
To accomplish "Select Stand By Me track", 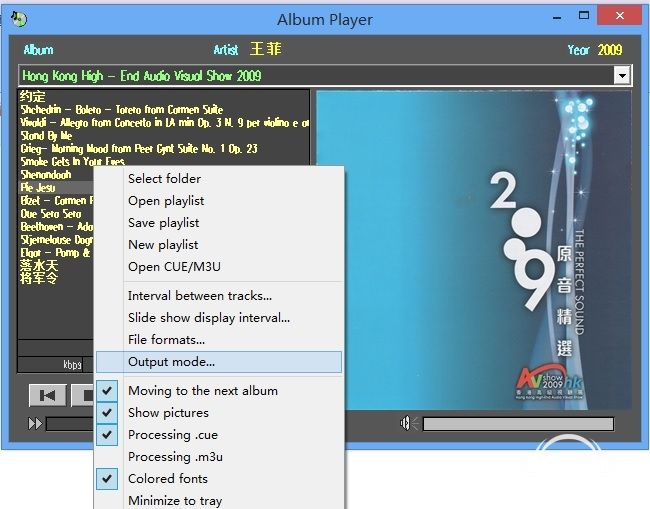I will tap(46, 136).
